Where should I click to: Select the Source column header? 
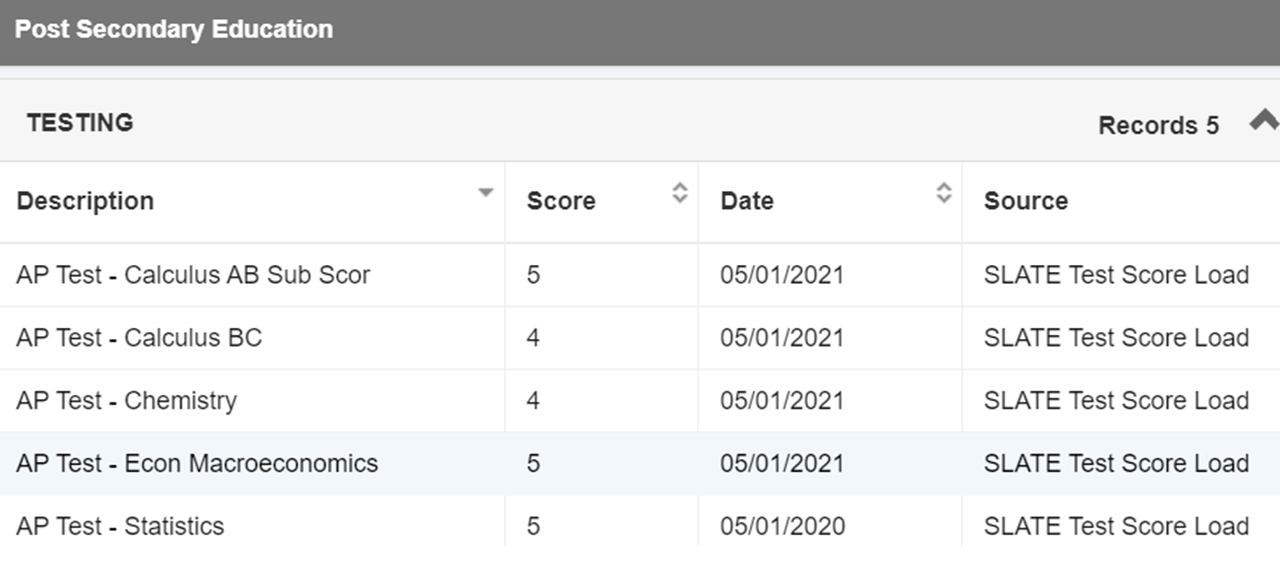click(x=1121, y=201)
